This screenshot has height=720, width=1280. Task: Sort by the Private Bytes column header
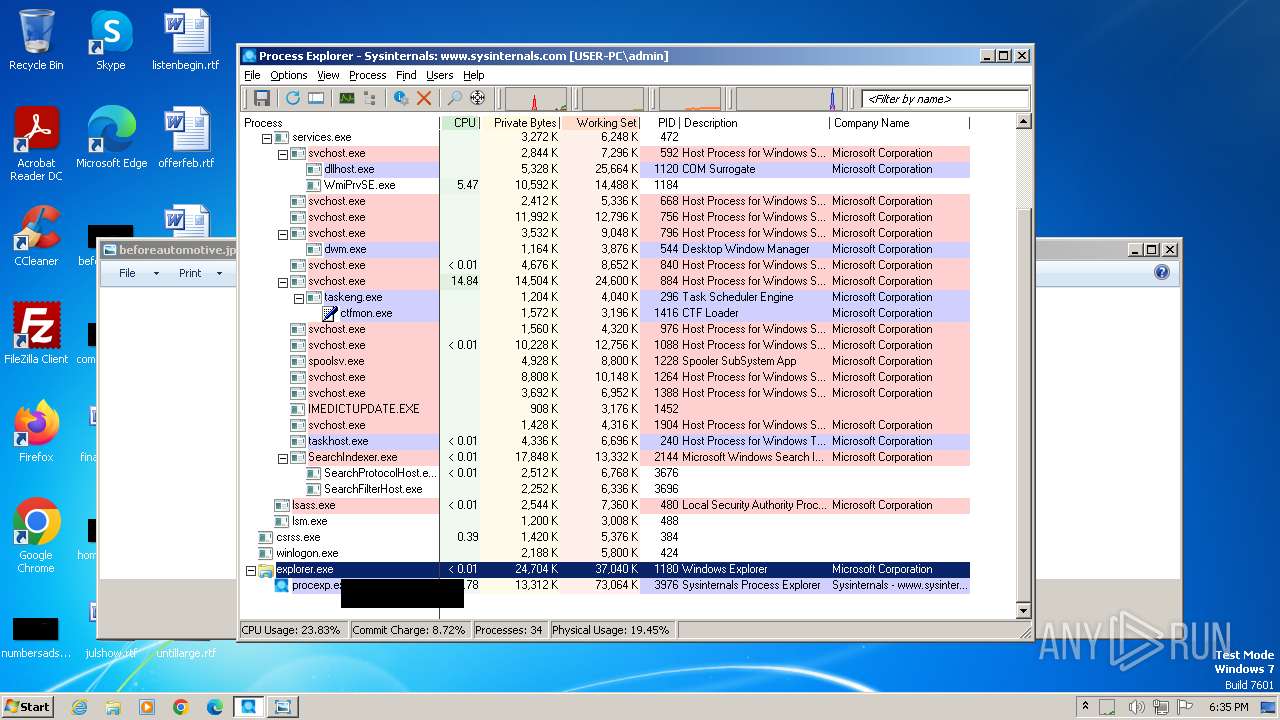(520, 123)
